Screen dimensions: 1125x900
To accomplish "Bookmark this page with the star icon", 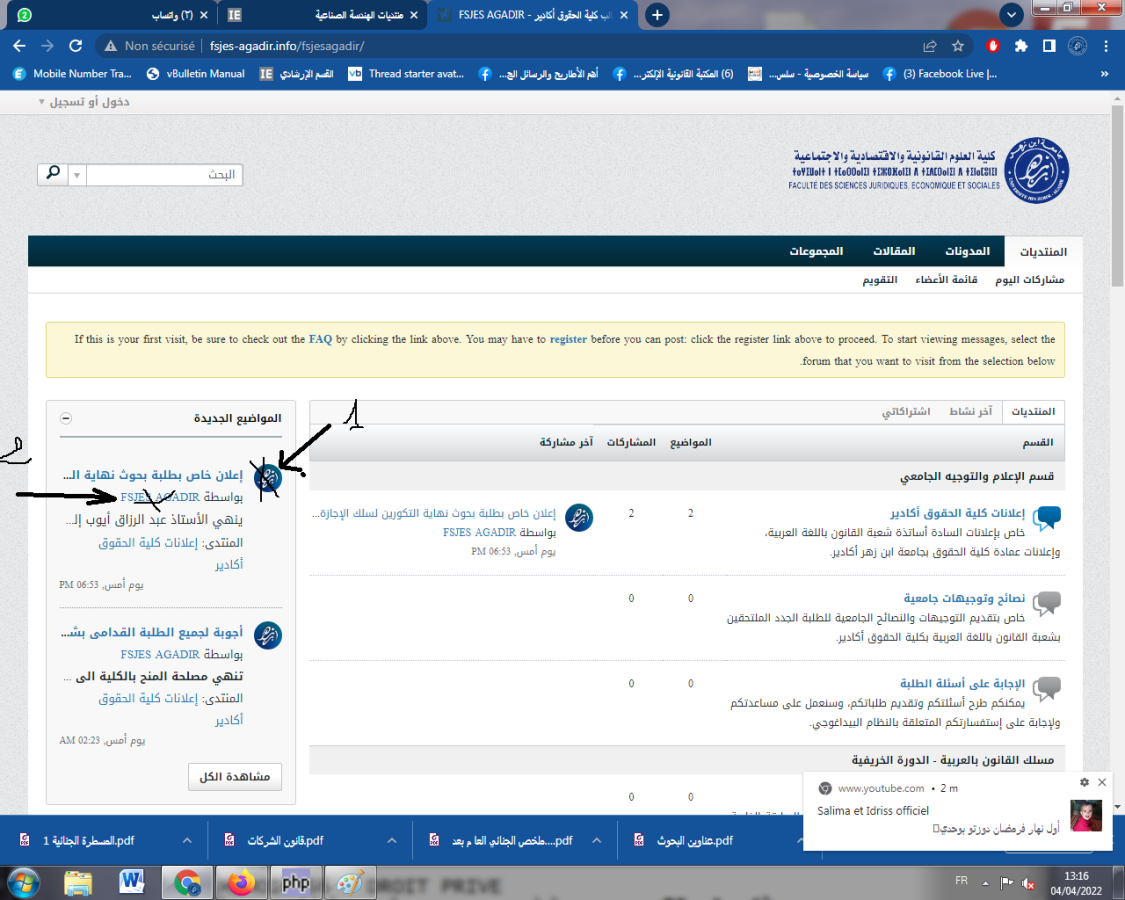I will tap(958, 46).
